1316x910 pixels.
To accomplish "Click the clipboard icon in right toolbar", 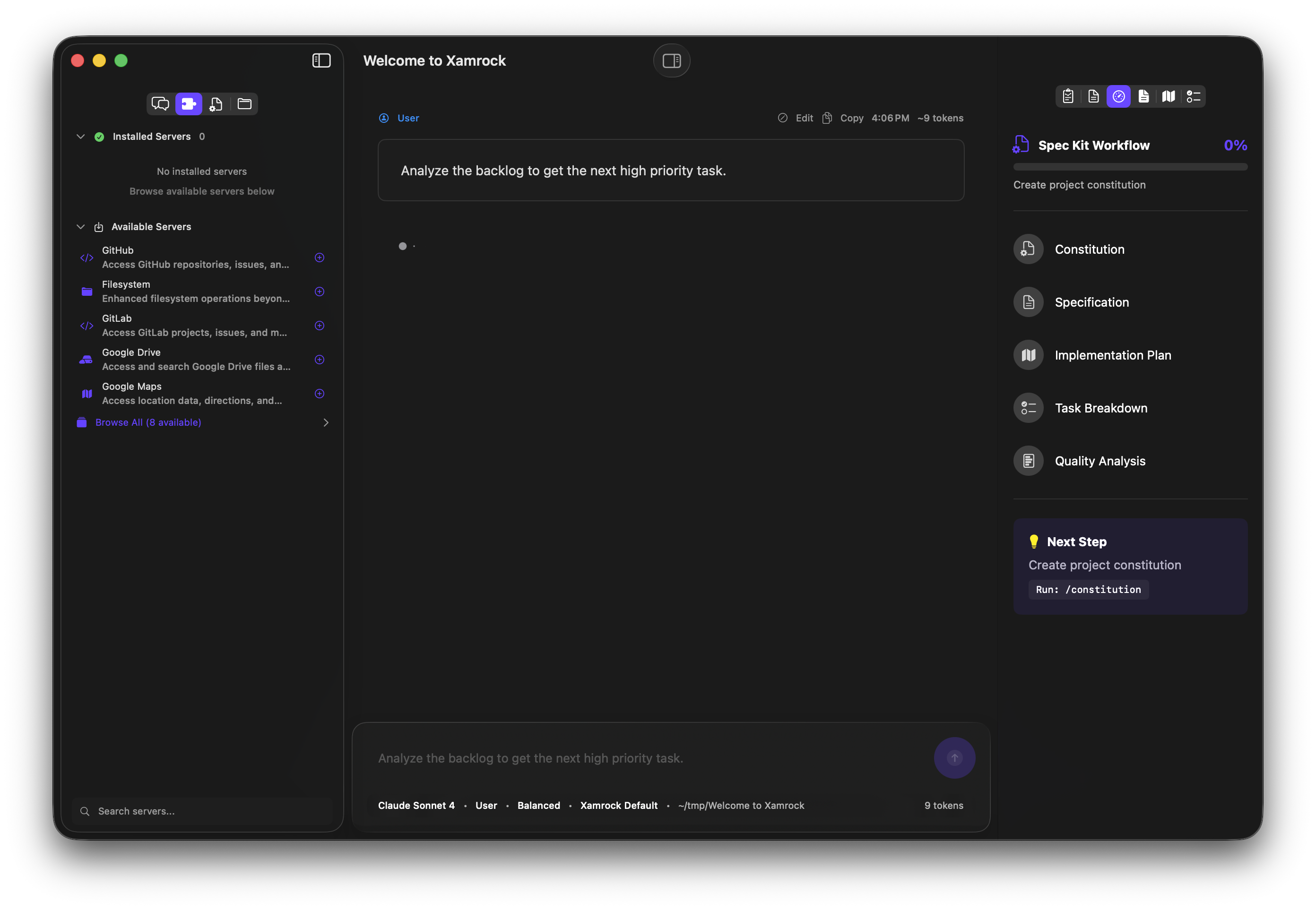I will (x=1068, y=96).
